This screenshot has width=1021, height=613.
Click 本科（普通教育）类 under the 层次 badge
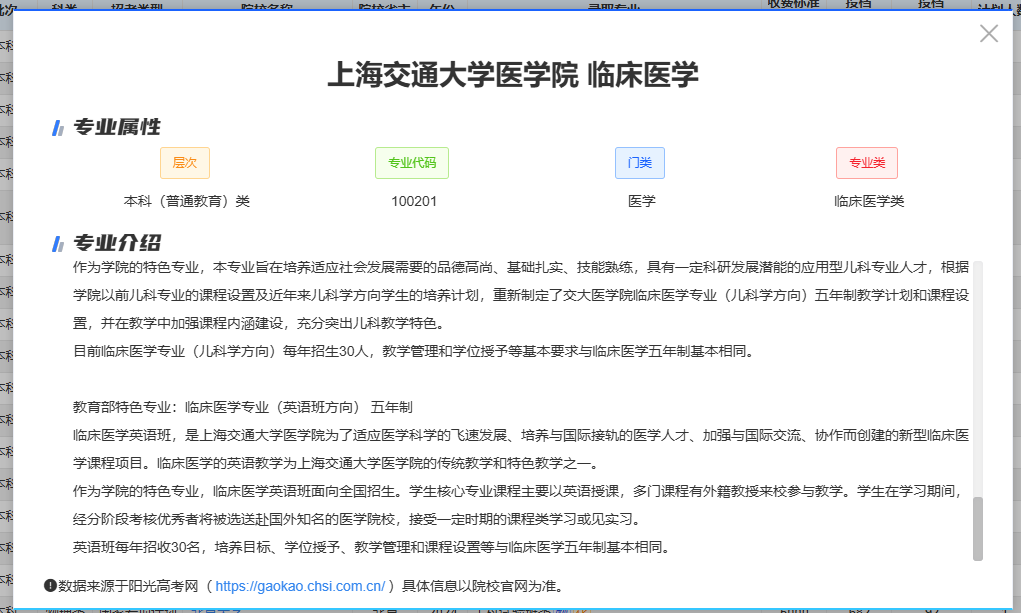pyautogui.click(x=184, y=201)
